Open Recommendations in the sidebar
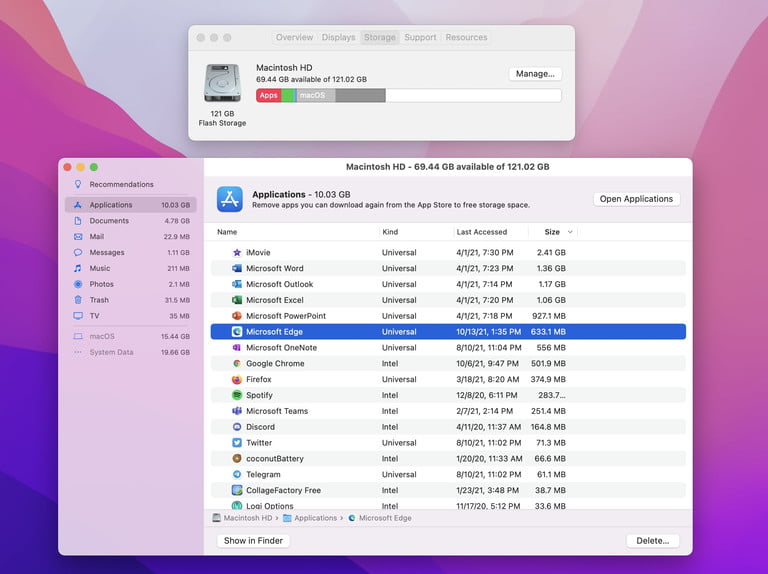Screen dimensions: 768x574 click(x=121, y=185)
